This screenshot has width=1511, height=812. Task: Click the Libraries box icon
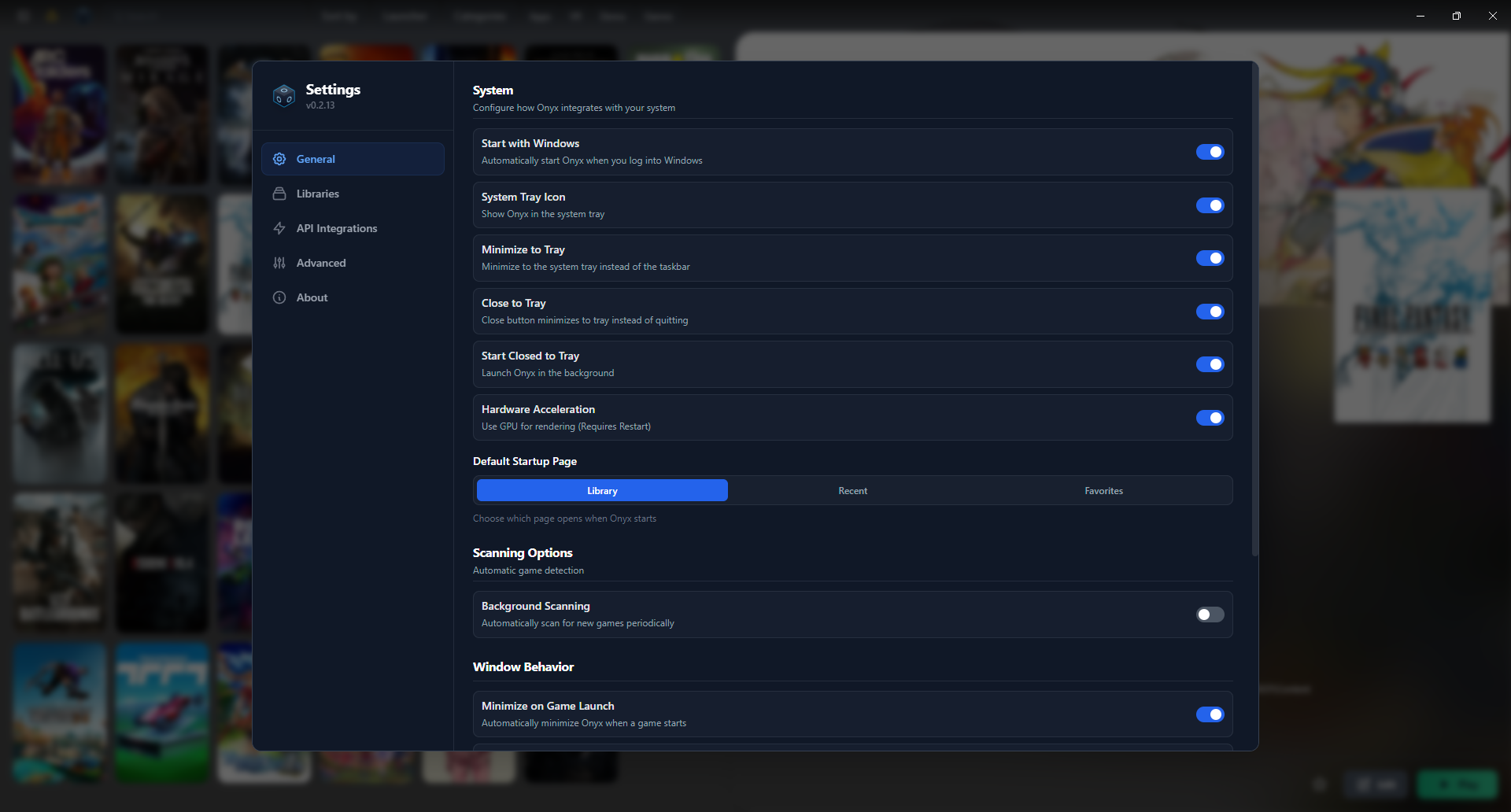(279, 194)
